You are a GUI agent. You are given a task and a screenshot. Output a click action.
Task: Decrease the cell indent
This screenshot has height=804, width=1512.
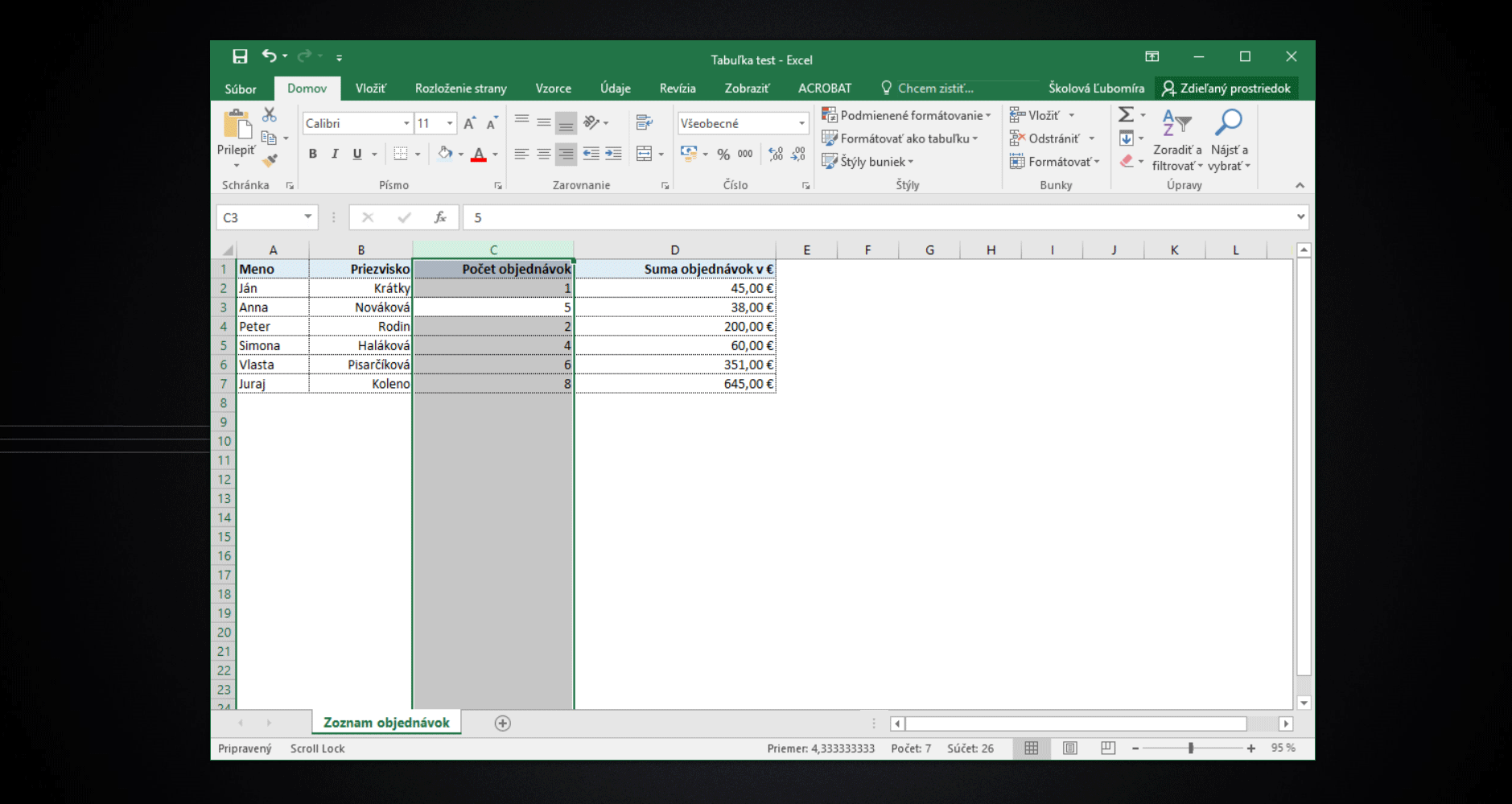(591, 154)
